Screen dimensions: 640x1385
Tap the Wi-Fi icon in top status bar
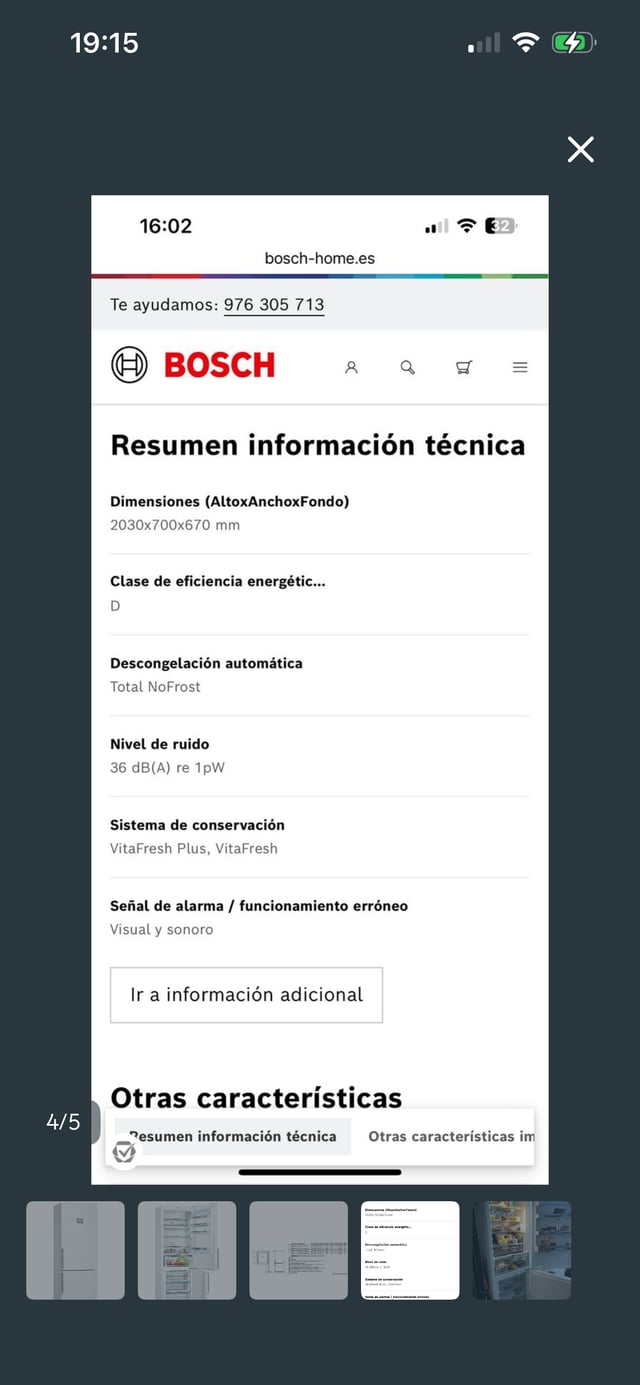click(x=525, y=42)
